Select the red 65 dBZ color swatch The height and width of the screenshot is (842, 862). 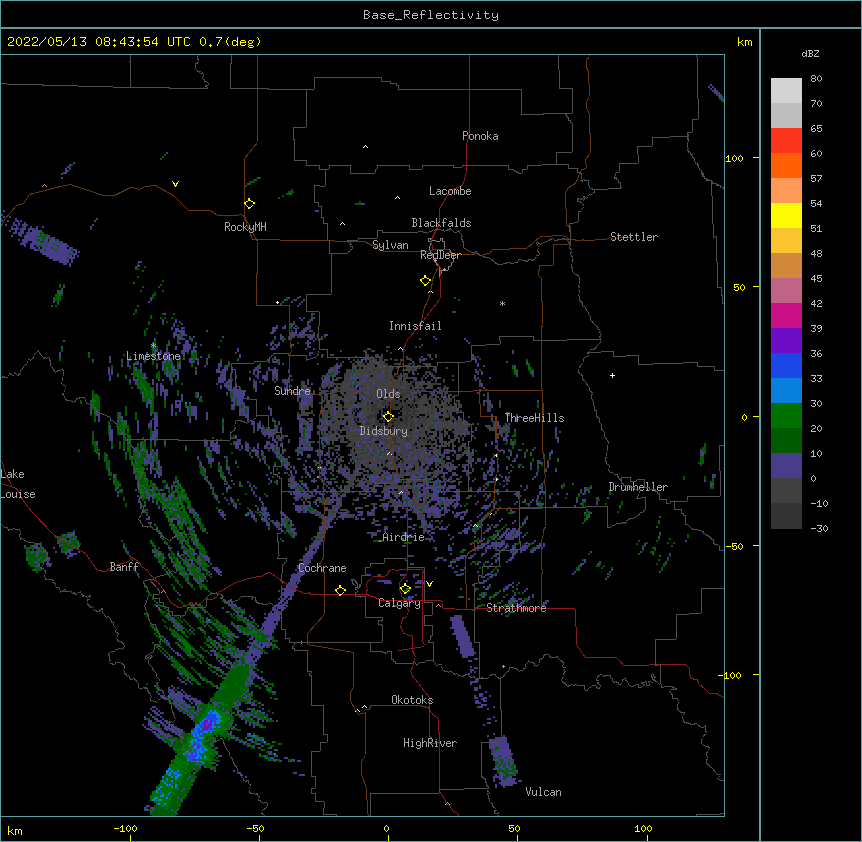click(786, 141)
